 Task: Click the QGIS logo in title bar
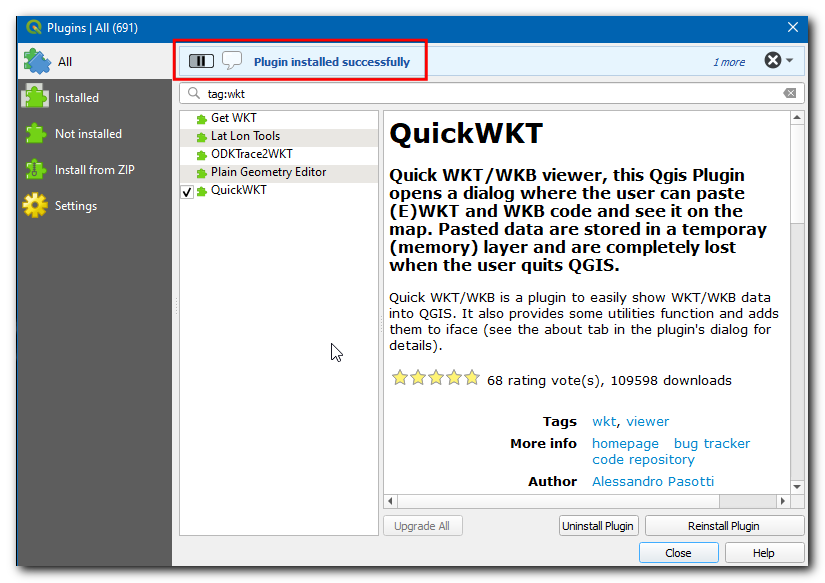pyautogui.click(x=33, y=27)
